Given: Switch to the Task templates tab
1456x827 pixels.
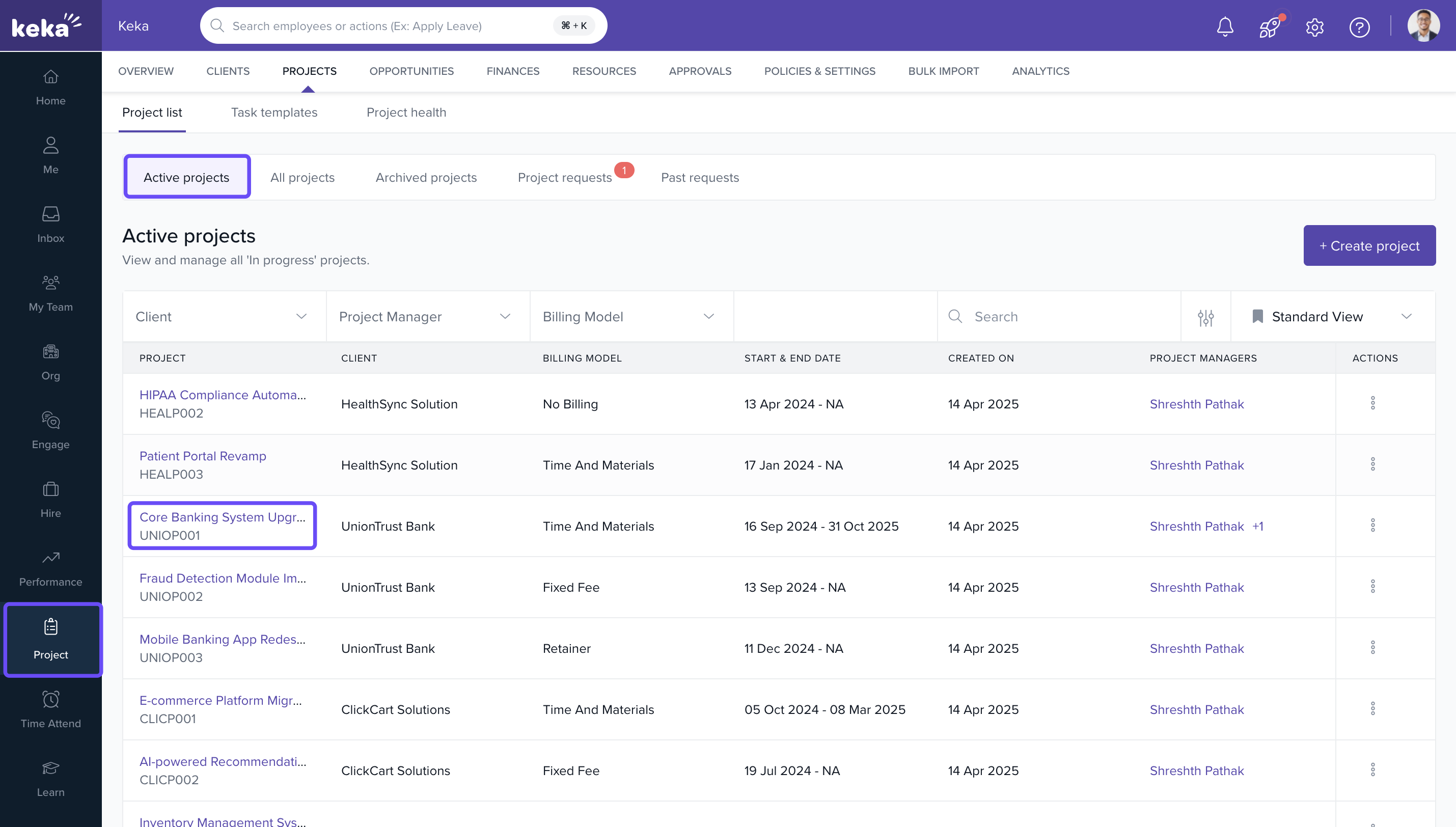Looking at the screenshot, I should pyautogui.click(x=274, y=113).
